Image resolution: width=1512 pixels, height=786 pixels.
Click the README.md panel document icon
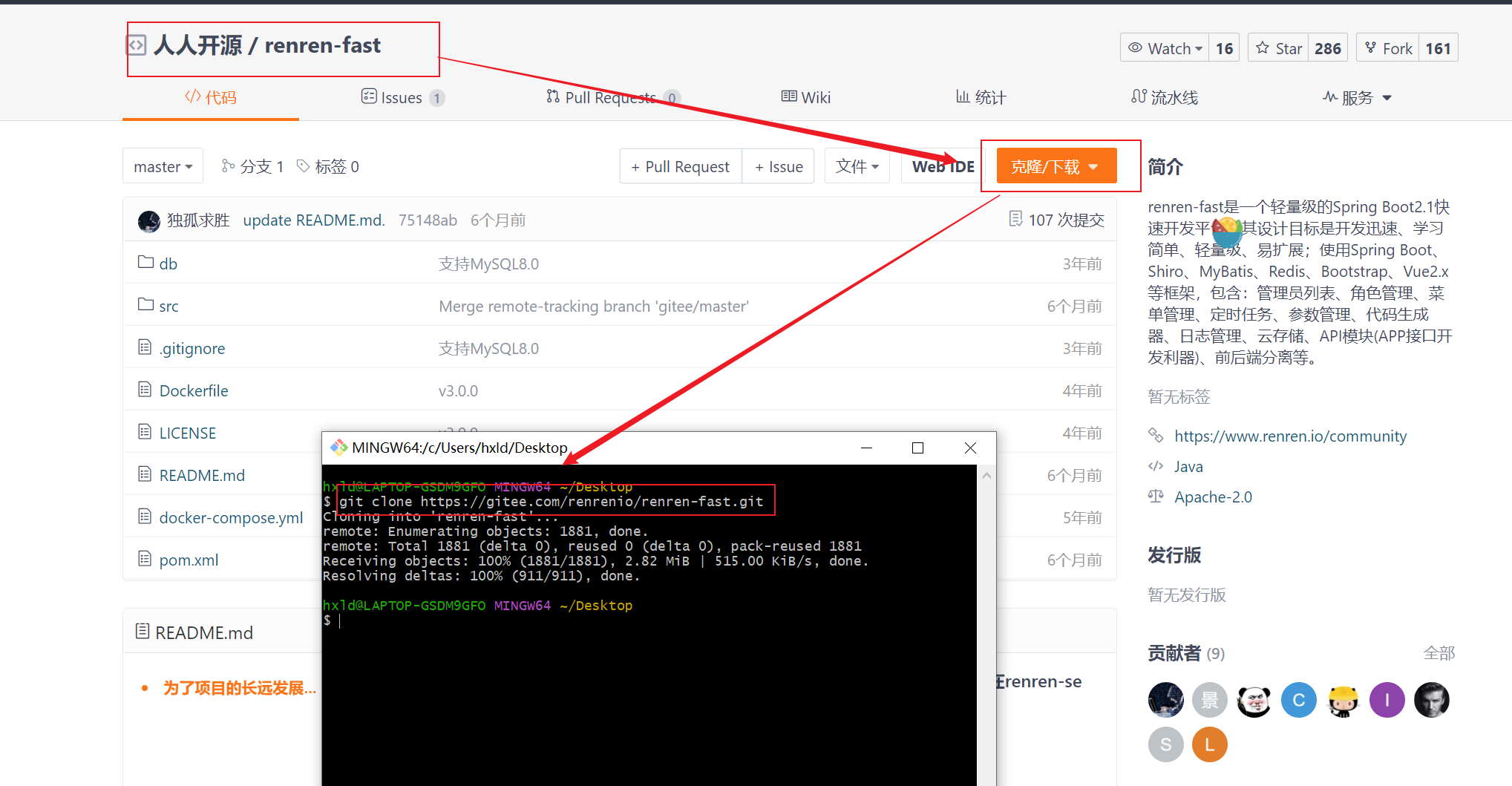(143, 632)
